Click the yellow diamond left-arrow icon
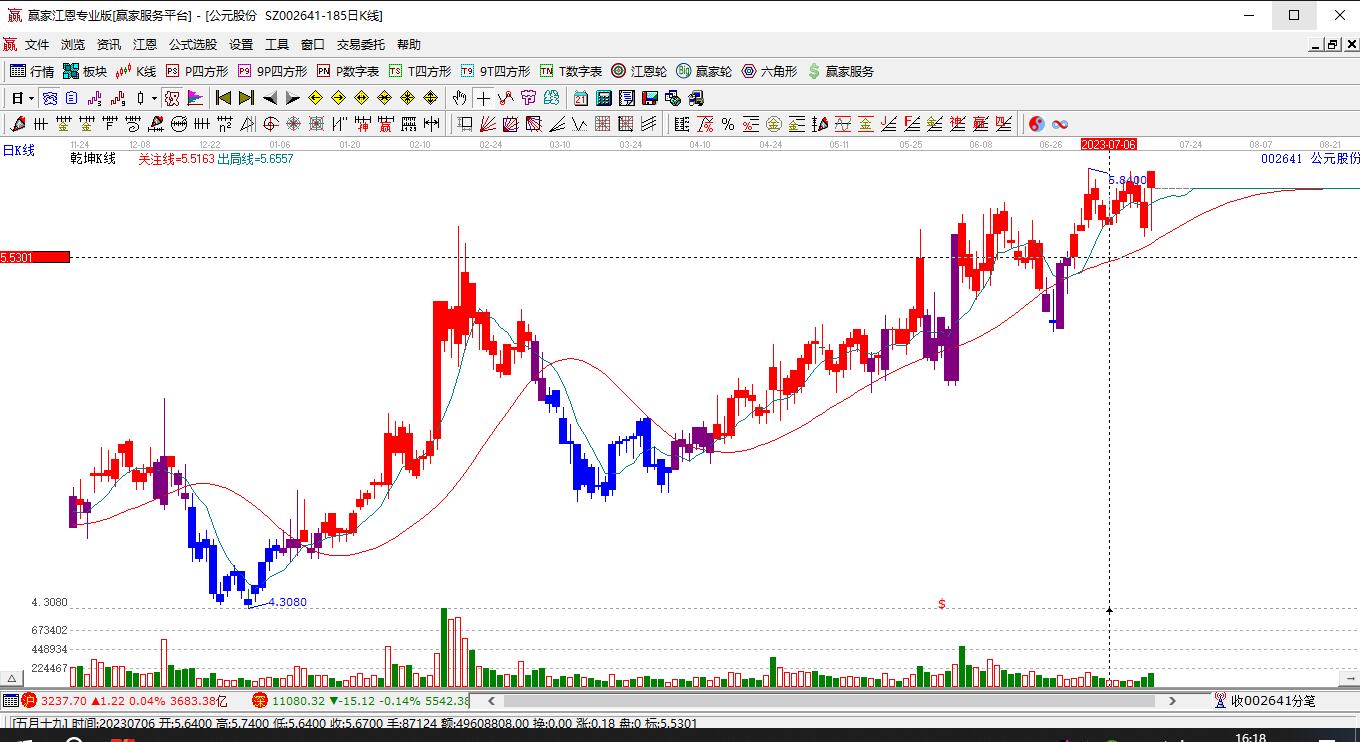Screen dimensions: 1360x742 [315, 98]
